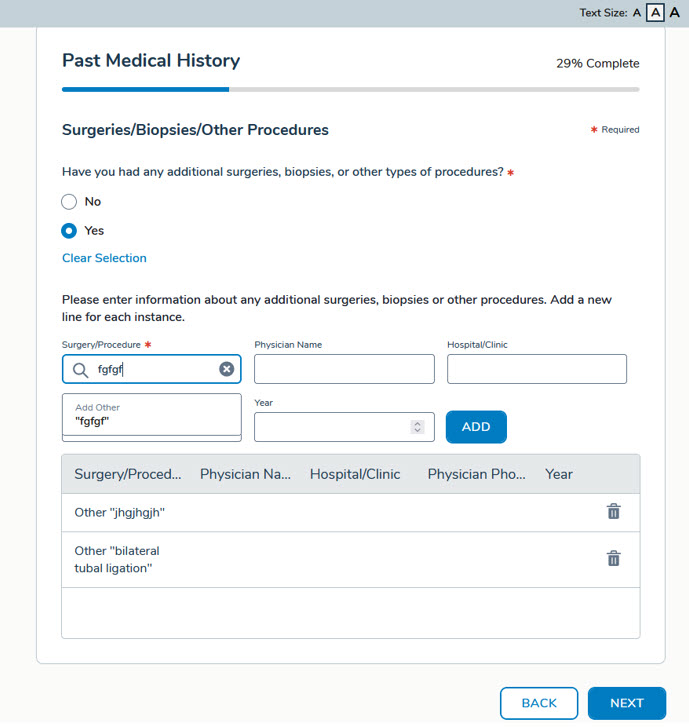Delete the "bilateral tubal ligation" row
Screen dimensions: 689x727
613,558
